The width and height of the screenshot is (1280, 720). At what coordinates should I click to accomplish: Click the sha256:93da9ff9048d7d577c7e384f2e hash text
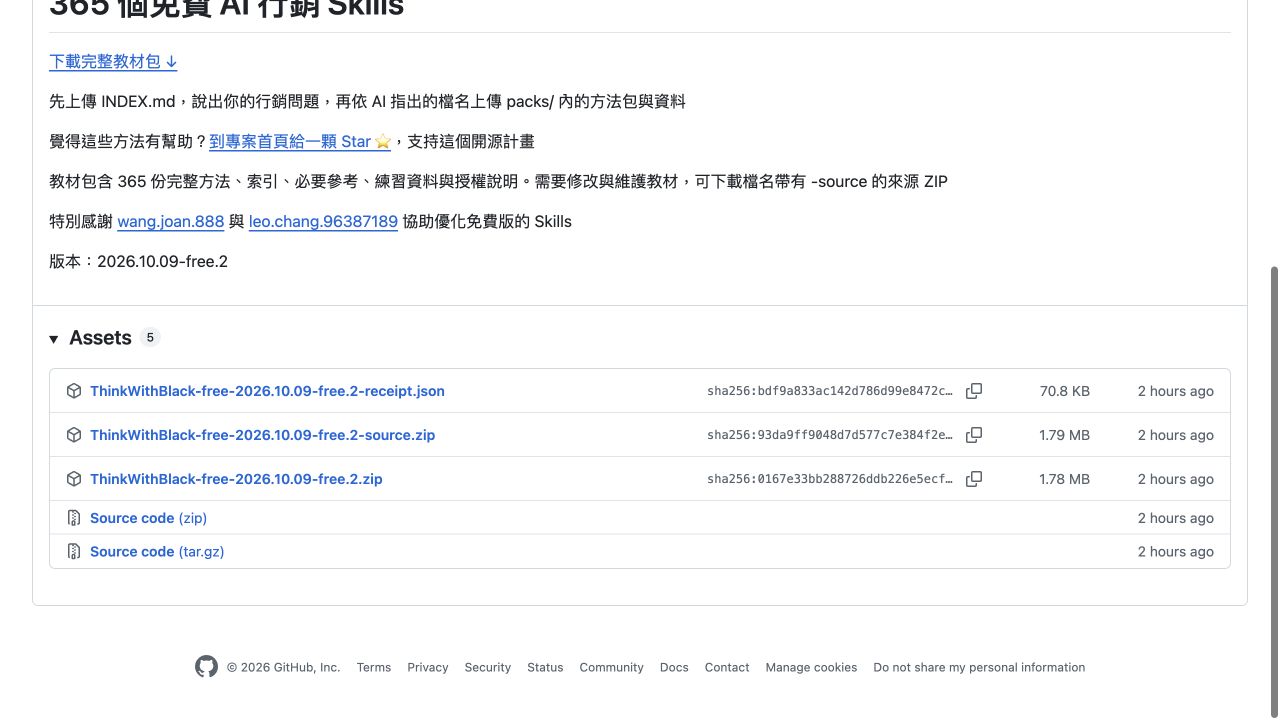pos(830,435)
